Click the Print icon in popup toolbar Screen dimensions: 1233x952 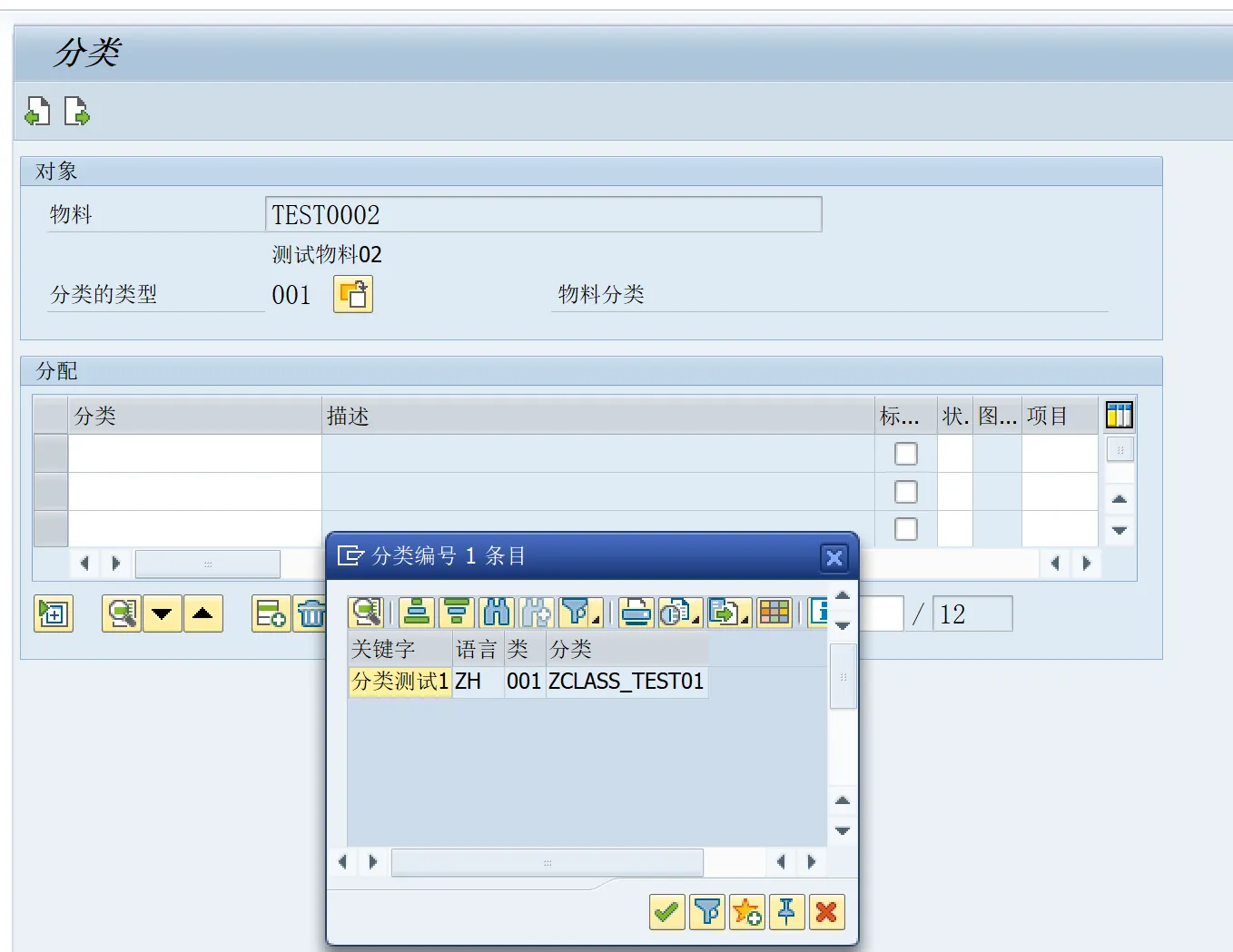point(636,613)
